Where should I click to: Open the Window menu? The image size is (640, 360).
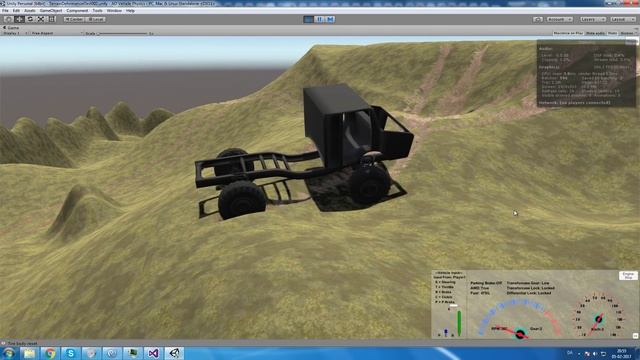114,11
